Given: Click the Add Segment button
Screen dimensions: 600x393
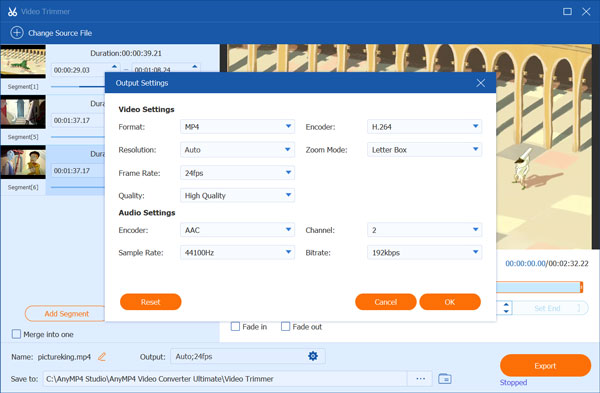Looking at the screenshot, I should pyautogui.click(x=66, y=314).
